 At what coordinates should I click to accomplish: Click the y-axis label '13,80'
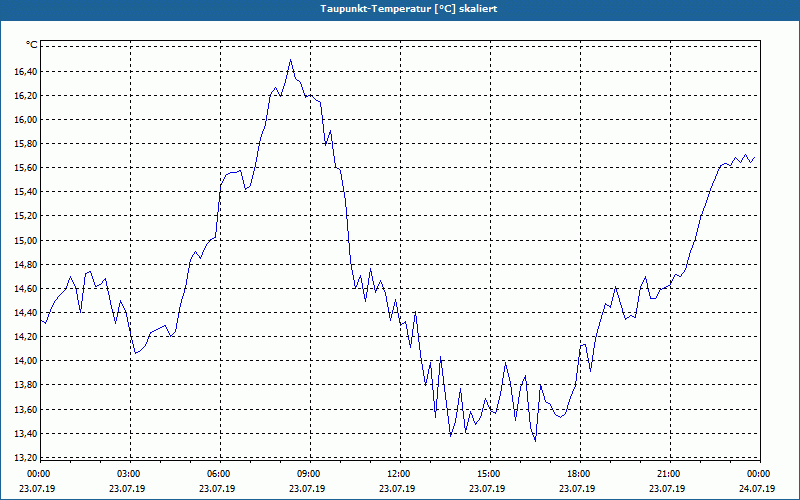click(x=26, y=385)
